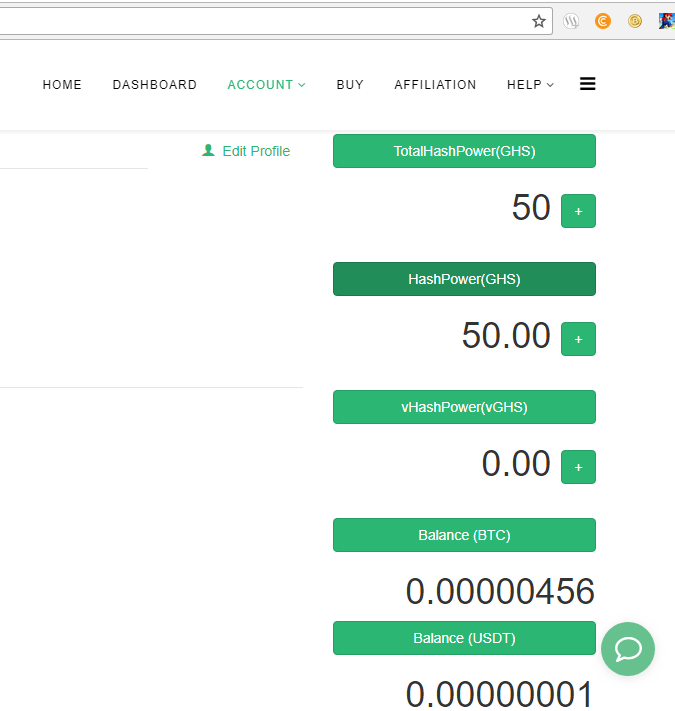Click the HashPower(GHS) header button

[x=464, y=279]
